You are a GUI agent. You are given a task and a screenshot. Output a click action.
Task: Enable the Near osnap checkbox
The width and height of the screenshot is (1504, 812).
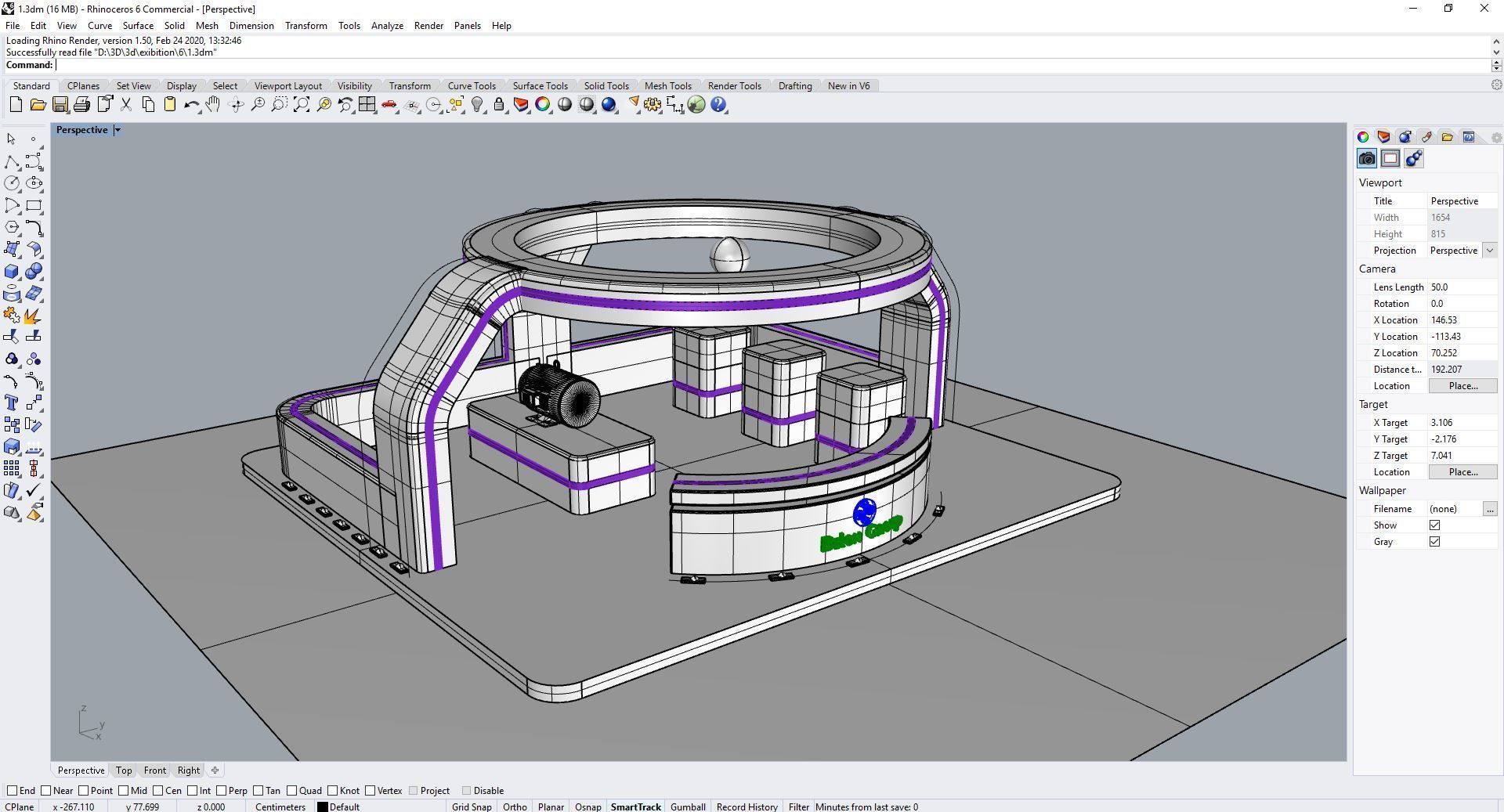46,791
